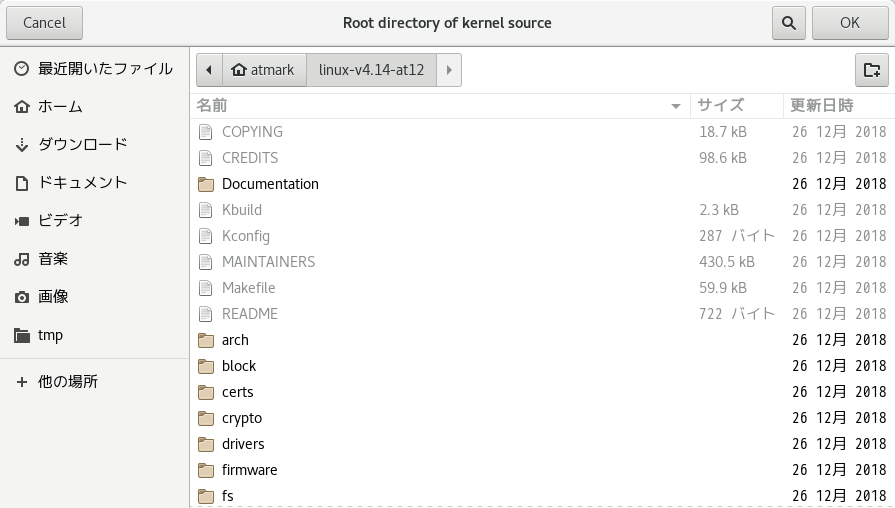Select the linux-v4.14-at12 path segment
Image resolution: width=895 pixels, height=508 pixels.
(371, 70)
